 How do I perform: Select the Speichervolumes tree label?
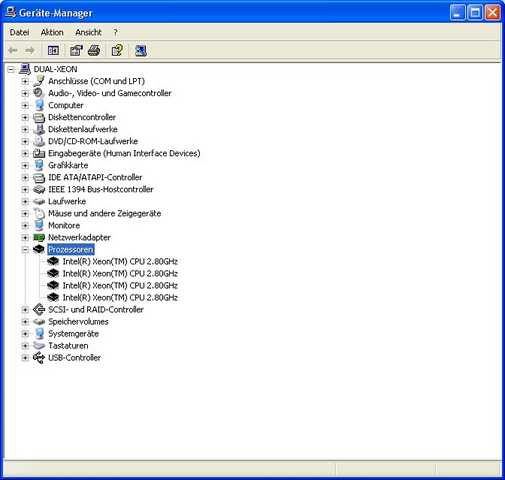coord(78,322)
